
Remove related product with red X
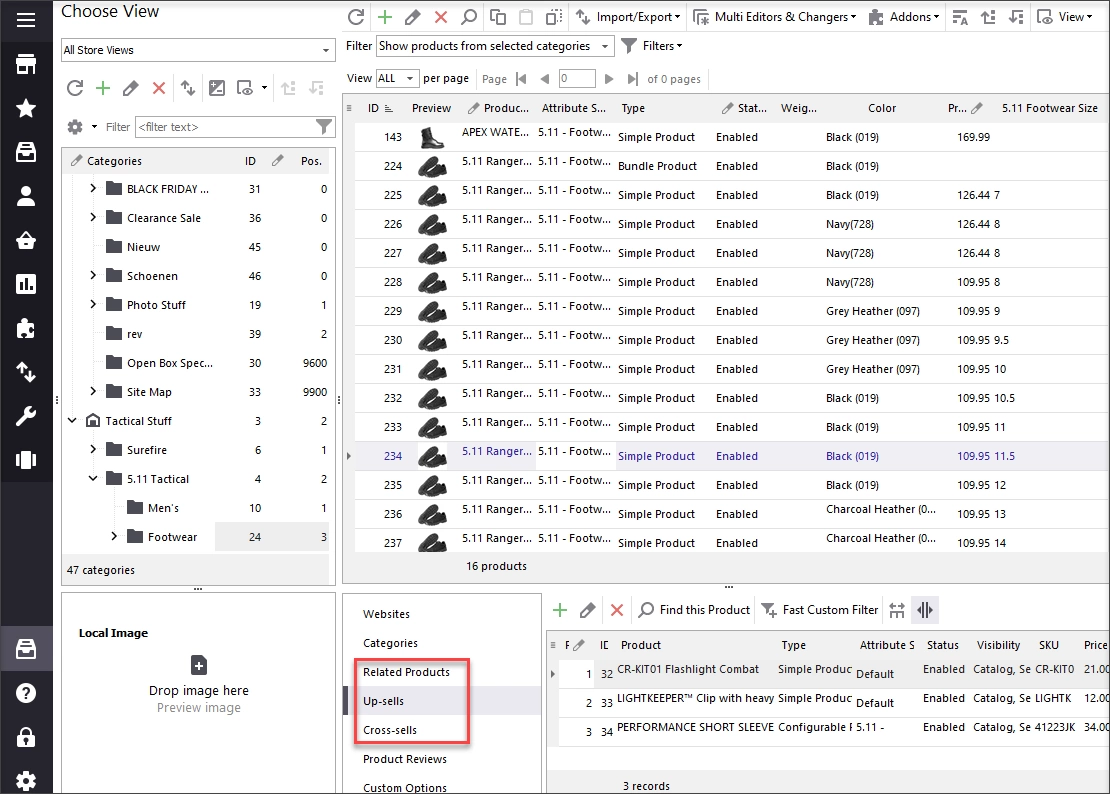[617, 610]
